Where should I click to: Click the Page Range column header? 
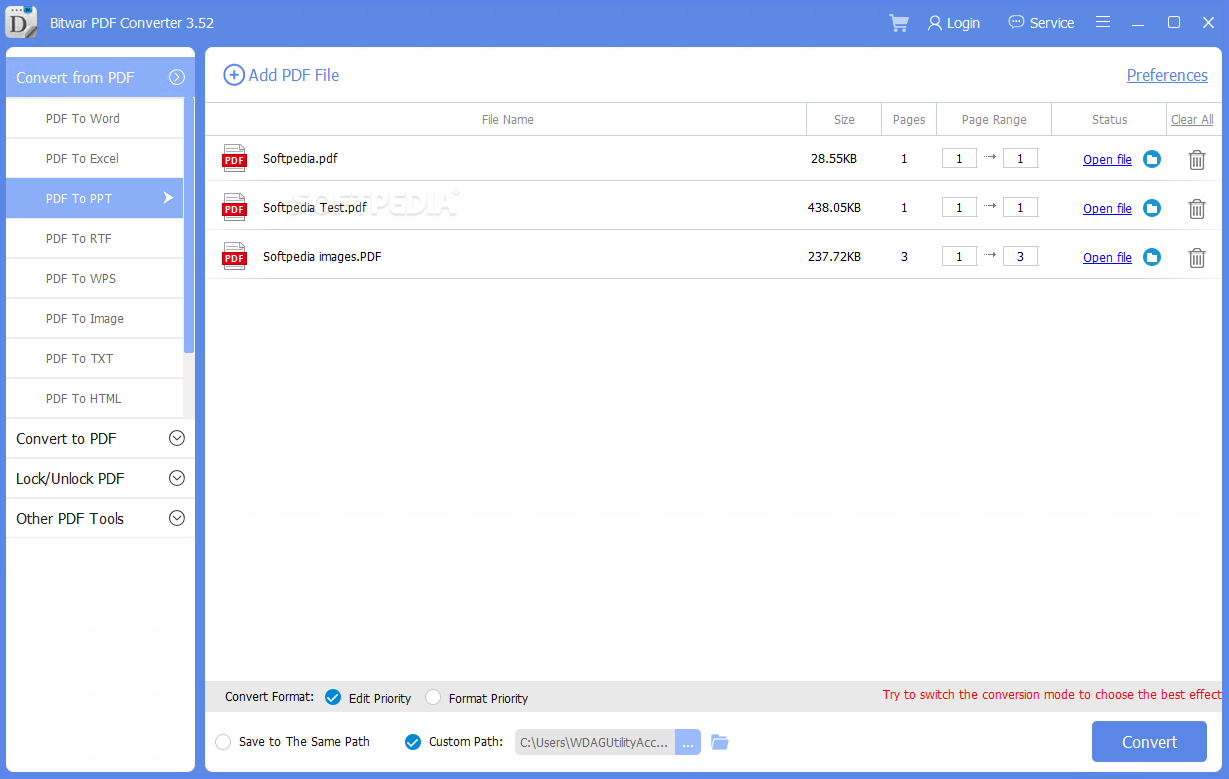pyautogui.click(x=994, y=119)
